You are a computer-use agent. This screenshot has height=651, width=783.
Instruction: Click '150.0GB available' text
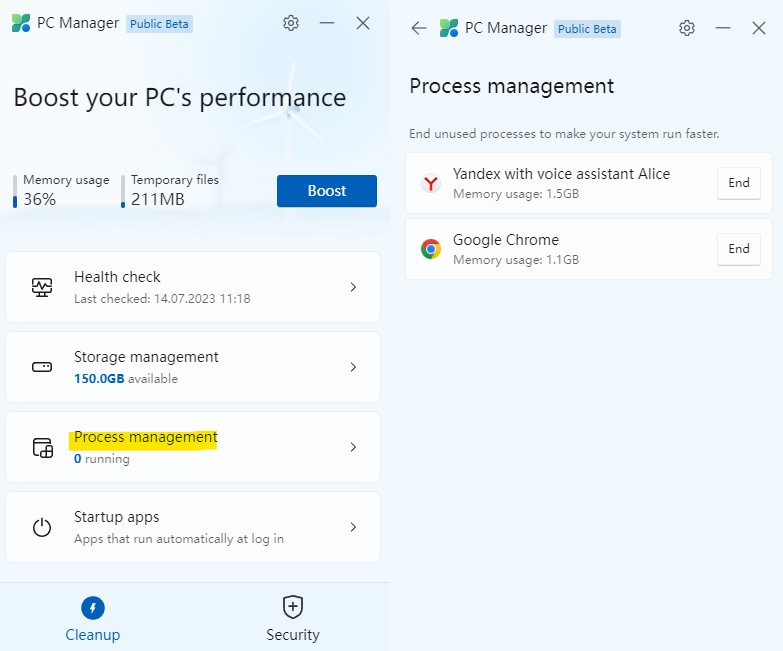(126, 378)
